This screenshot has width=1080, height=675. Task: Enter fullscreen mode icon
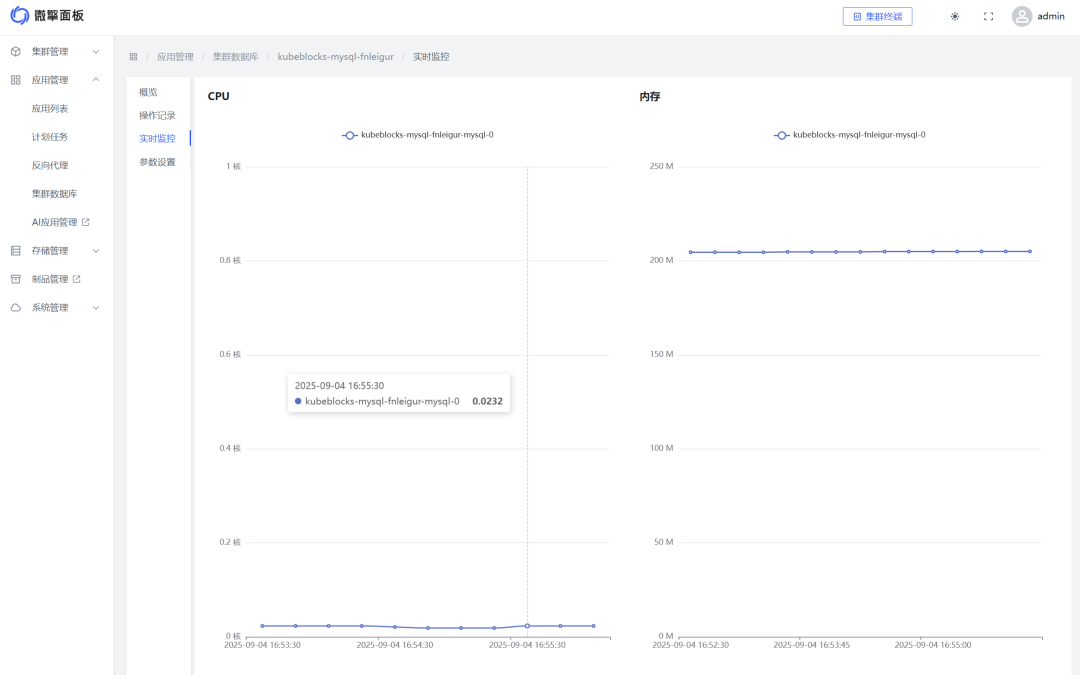pyautogui.click(x=988, y=17)
